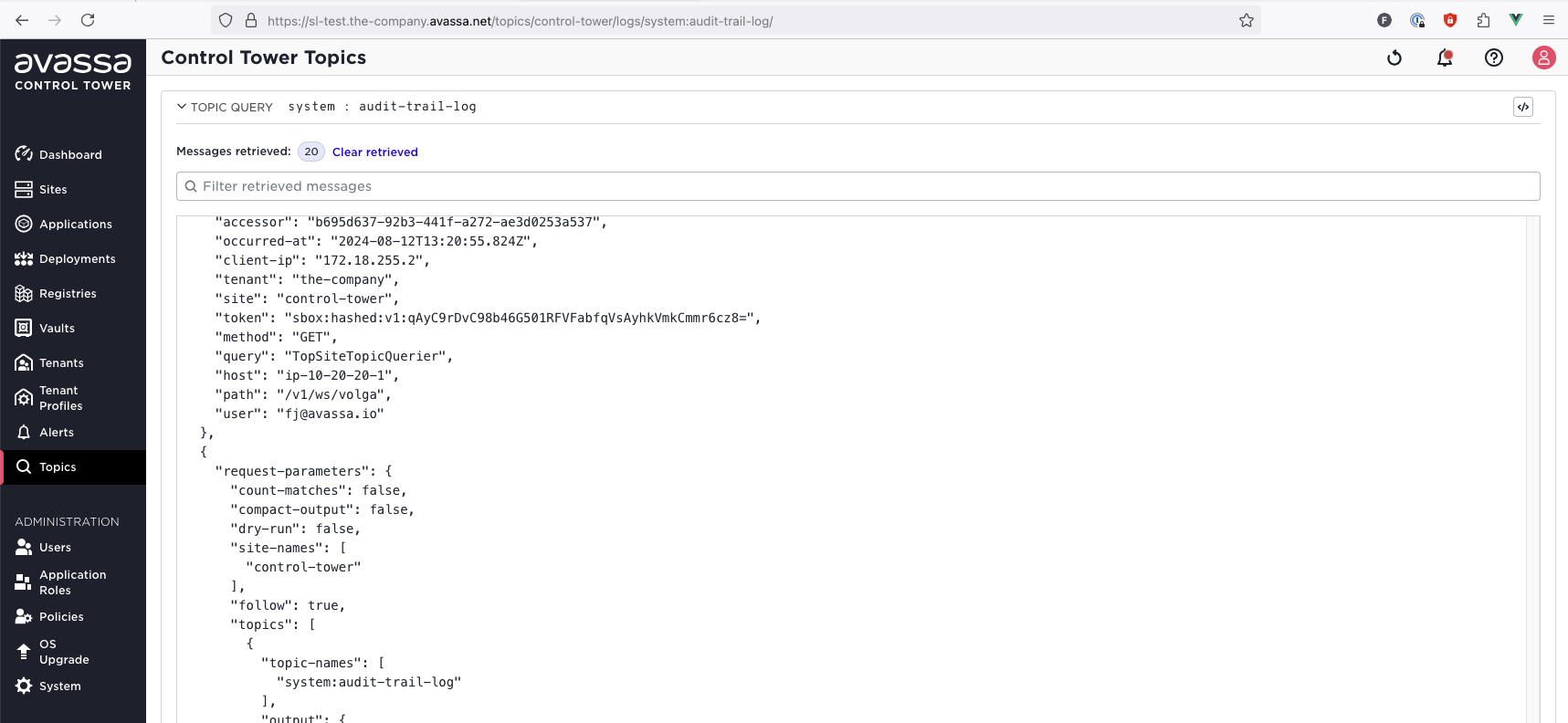
Task: Open the browser hamburger menu
Action: pyautogui.click(x=1549, y=20)
